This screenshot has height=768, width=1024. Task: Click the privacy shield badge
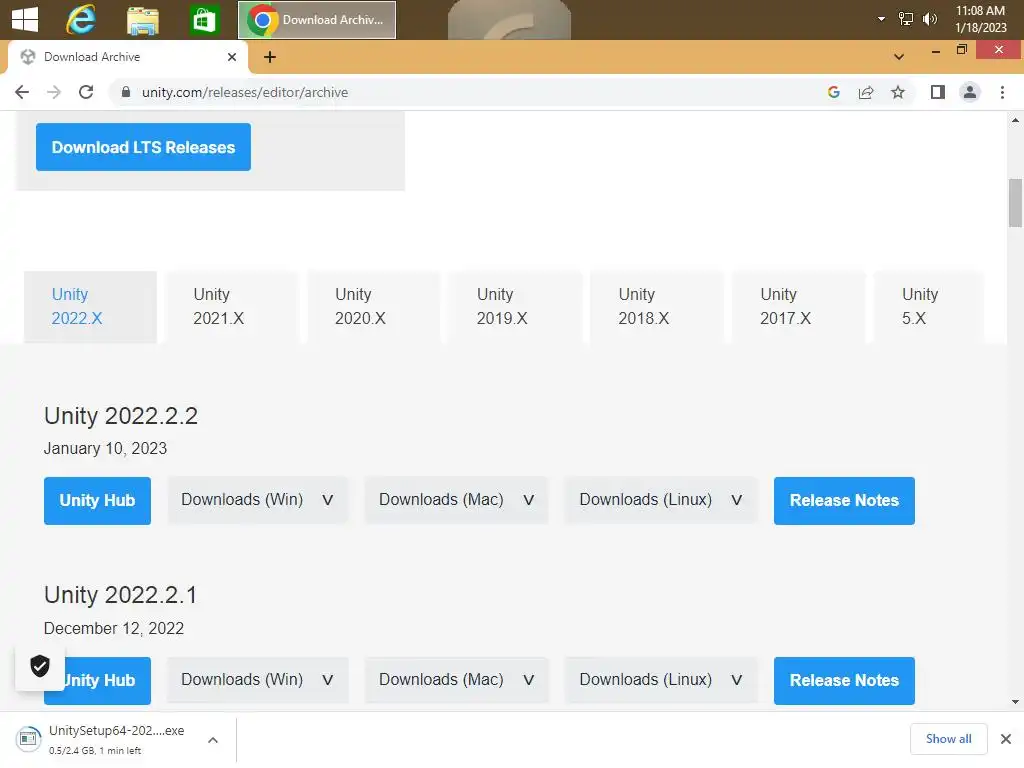tap(40, 666)
